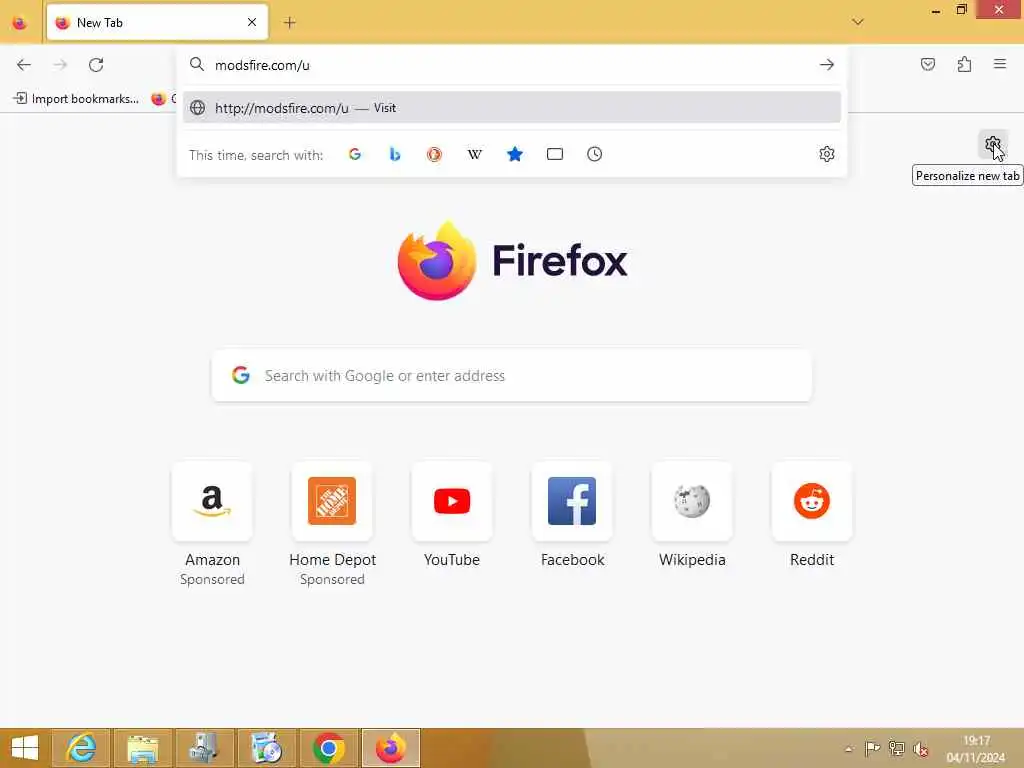The height and width of the screenshot is (768, 1024).
Task: Search bookmarks using star icon
Action: [515, 154]
